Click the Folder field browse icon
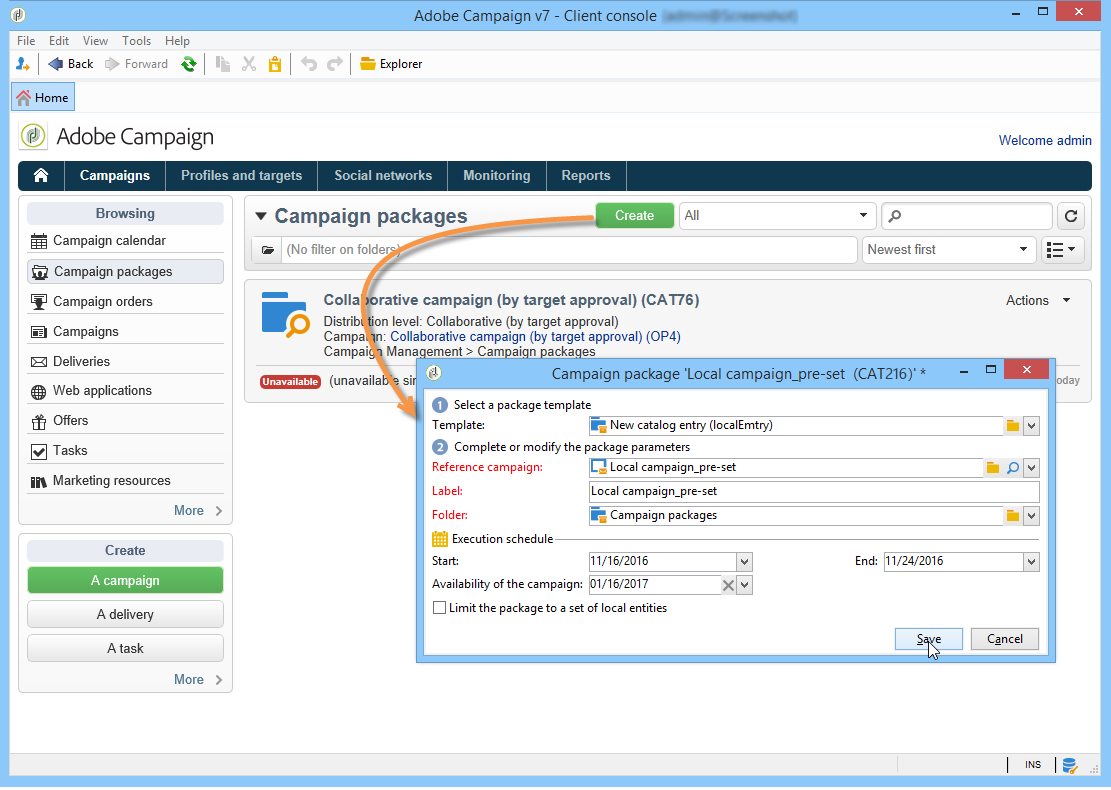The width and height of the screenshot is (1111, 790). (x=1013, y=516)
